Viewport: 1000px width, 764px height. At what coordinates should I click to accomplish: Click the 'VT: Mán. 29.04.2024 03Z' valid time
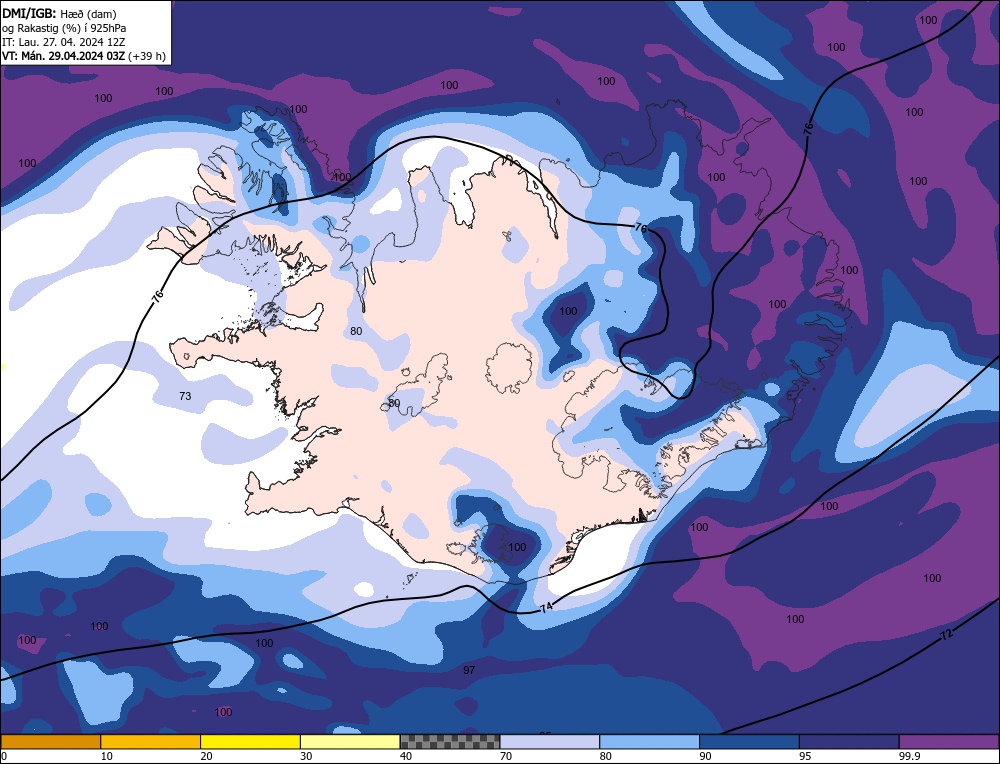tap(64, 56)
